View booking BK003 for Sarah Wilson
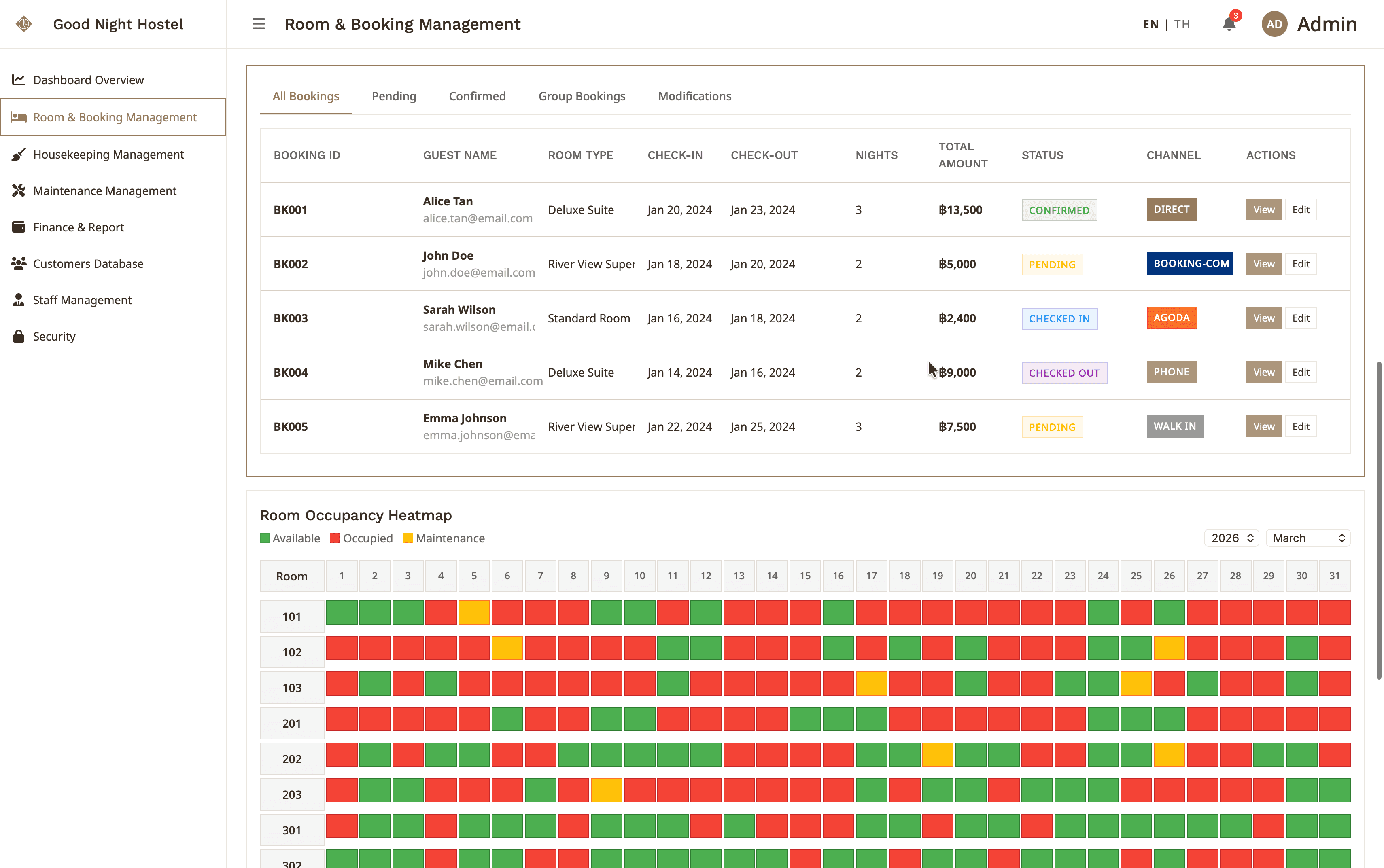The height and width of the screenshot is (868, 1384). (x=1263, y=318)
